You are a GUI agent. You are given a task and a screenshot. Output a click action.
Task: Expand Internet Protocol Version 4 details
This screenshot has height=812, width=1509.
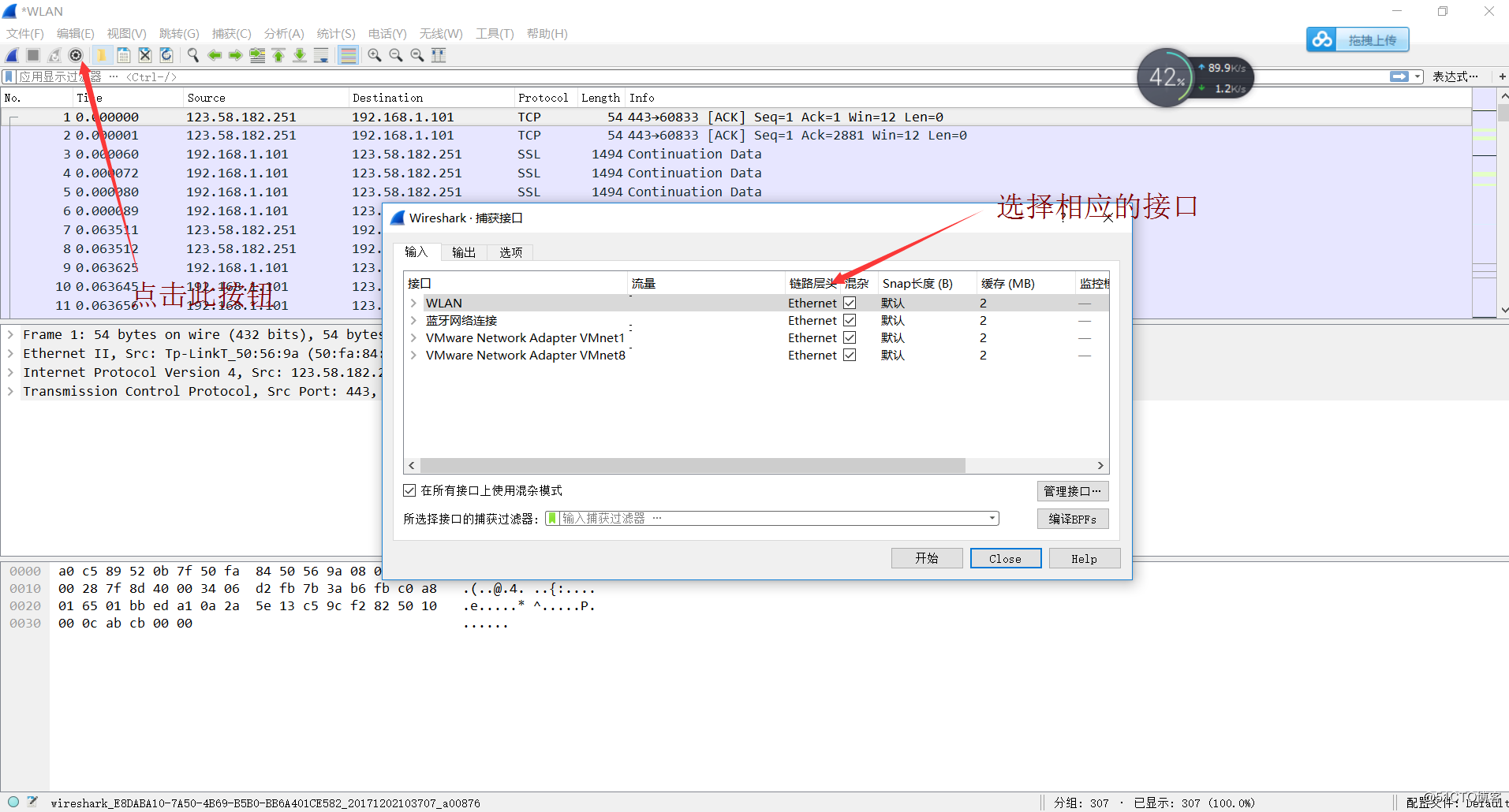point(10,372)
